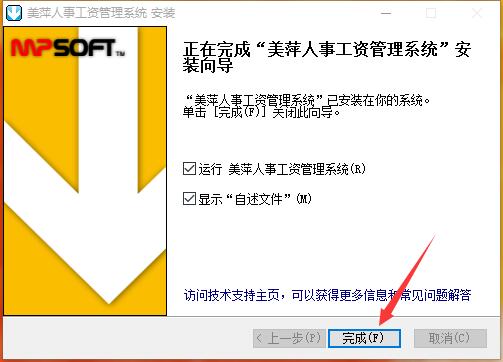
Task: Click the window title 美萍人事工资管理系统 安装
Action: [x=101, y=13]
